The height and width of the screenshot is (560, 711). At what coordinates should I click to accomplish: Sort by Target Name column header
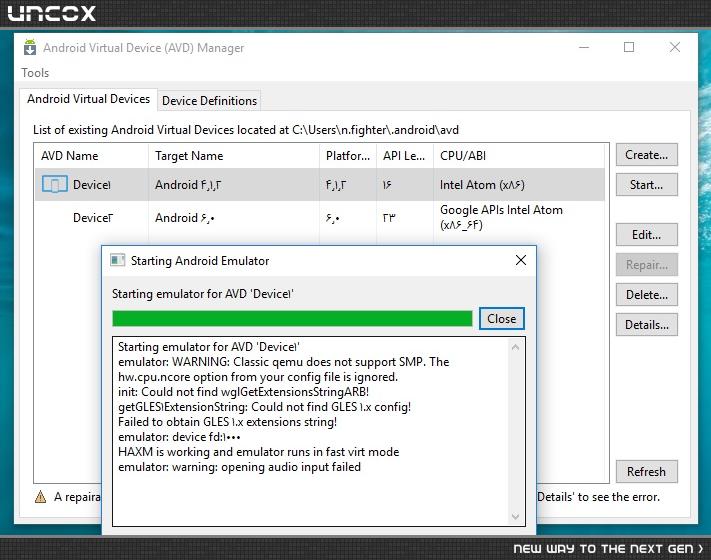tap(234, 156)
